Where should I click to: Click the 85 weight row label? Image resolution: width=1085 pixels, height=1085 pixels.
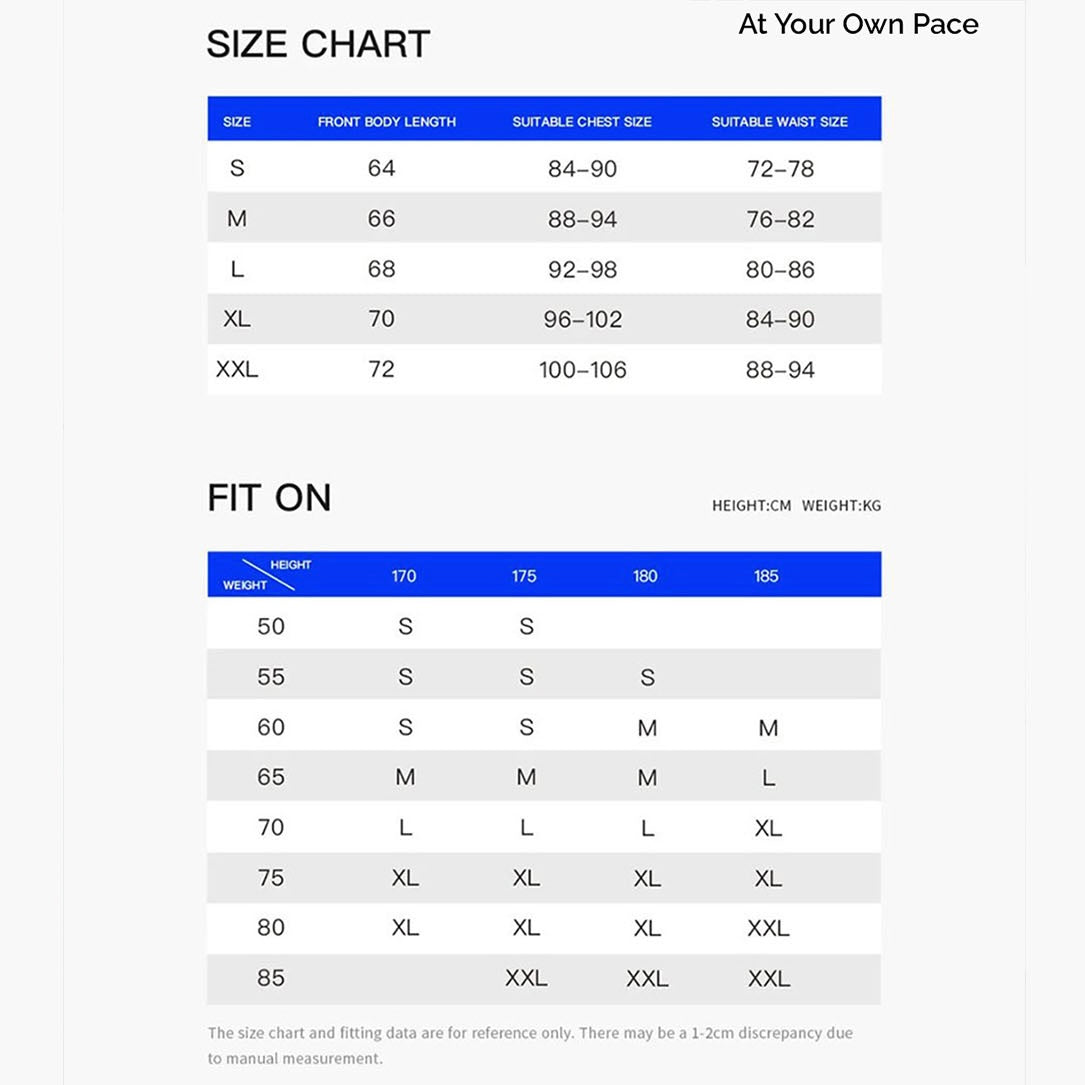click(x=271, y=978)
